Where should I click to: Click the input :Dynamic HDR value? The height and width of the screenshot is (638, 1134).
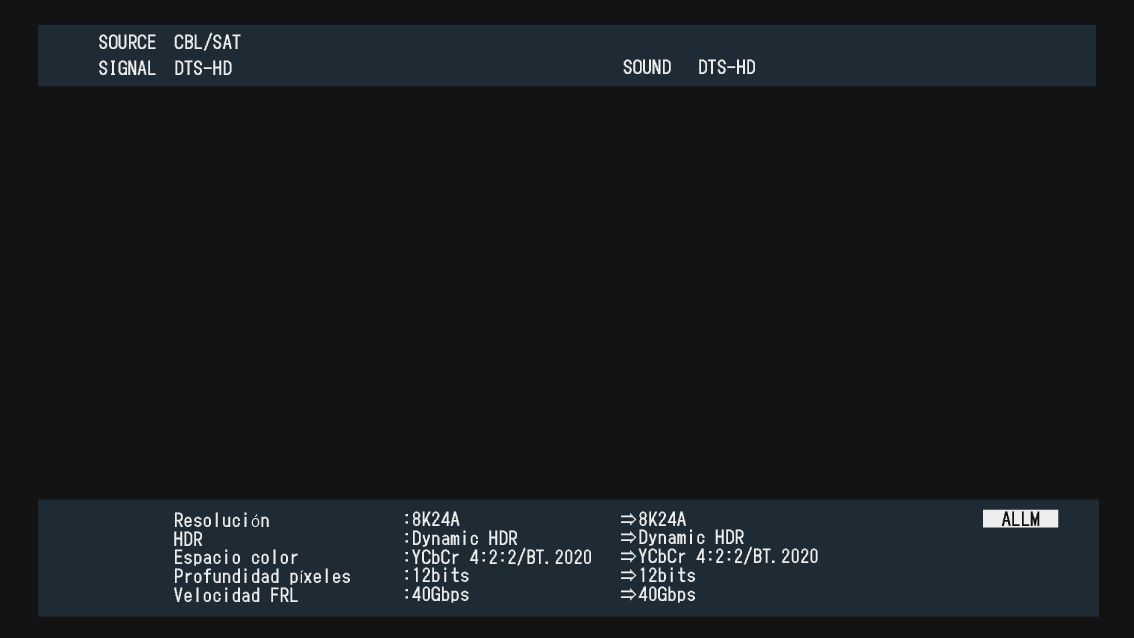tap(461, 538)
